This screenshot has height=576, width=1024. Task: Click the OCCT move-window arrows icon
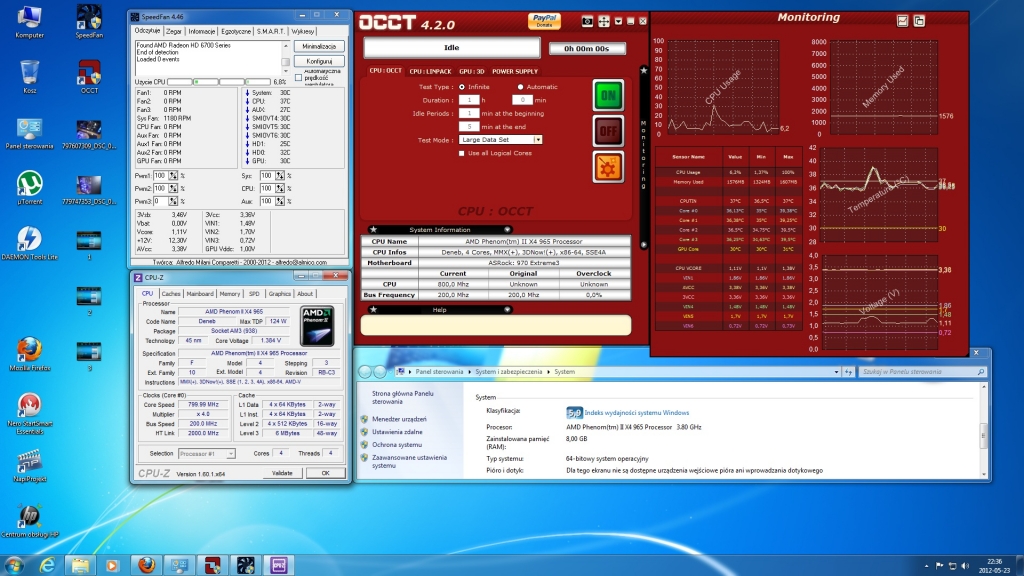603,21
